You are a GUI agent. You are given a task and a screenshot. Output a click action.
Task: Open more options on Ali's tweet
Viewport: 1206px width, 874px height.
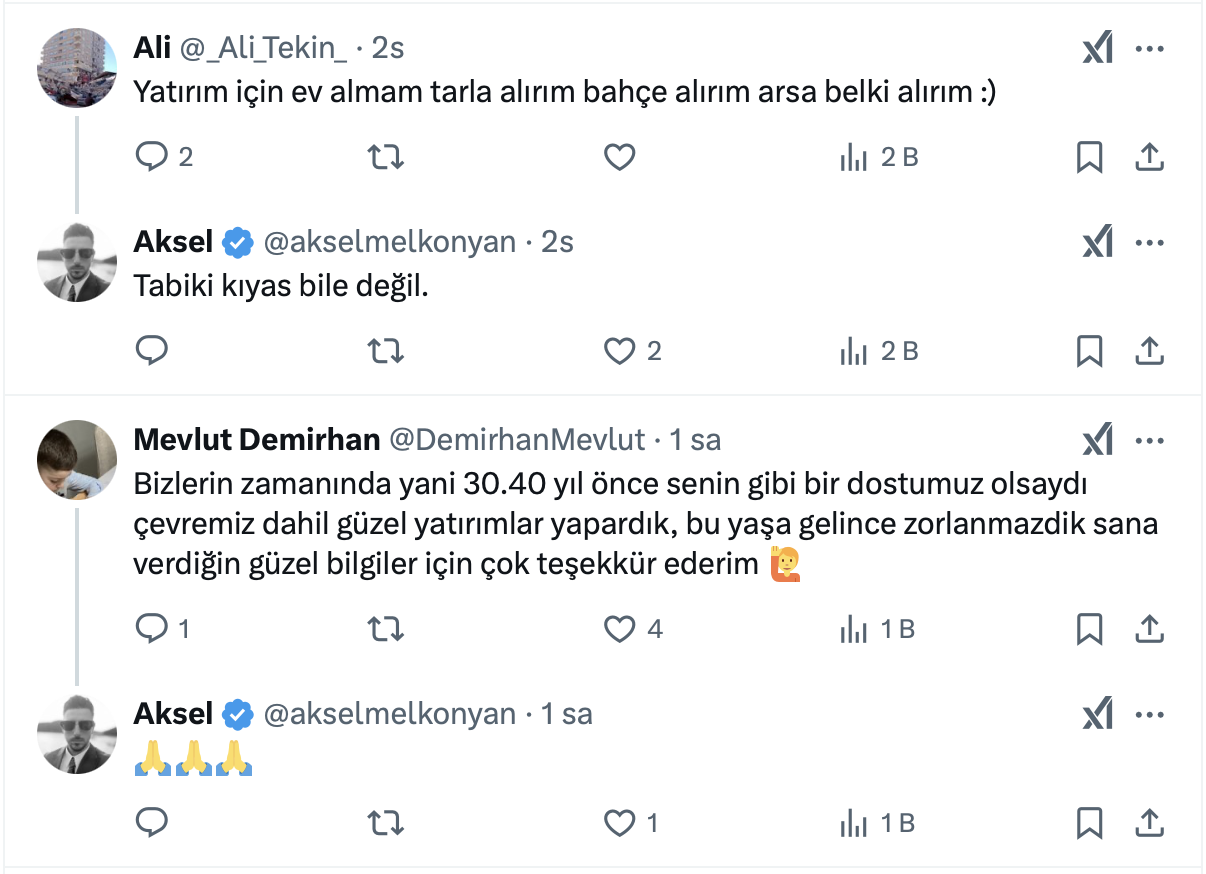click(1150, 49)
